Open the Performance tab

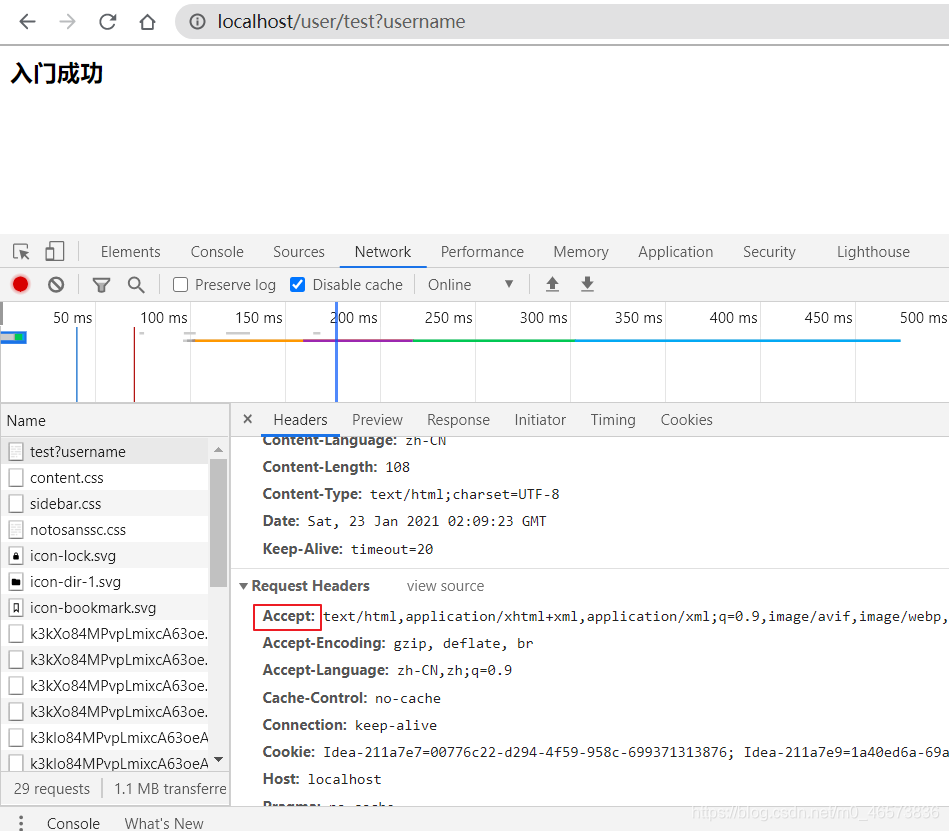482,252
